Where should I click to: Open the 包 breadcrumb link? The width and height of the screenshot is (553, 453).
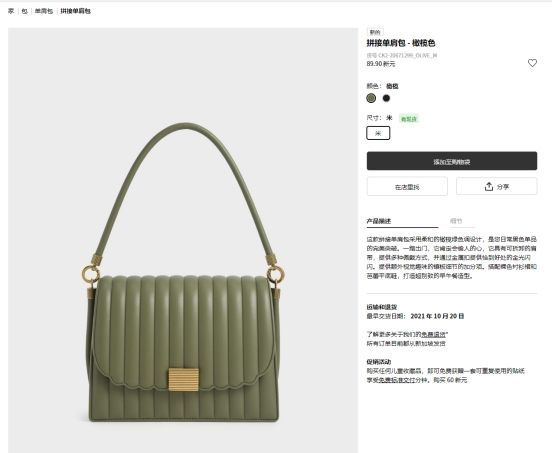24,11
